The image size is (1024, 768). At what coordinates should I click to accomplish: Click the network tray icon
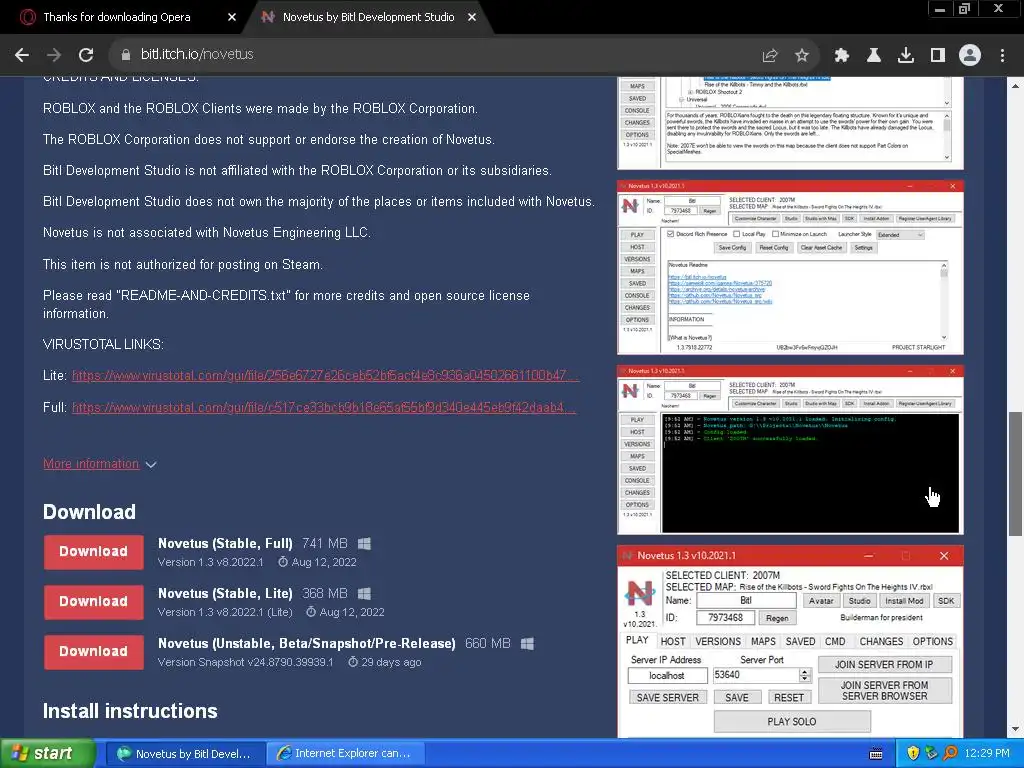pyautogui.click(x=932, y=754)
